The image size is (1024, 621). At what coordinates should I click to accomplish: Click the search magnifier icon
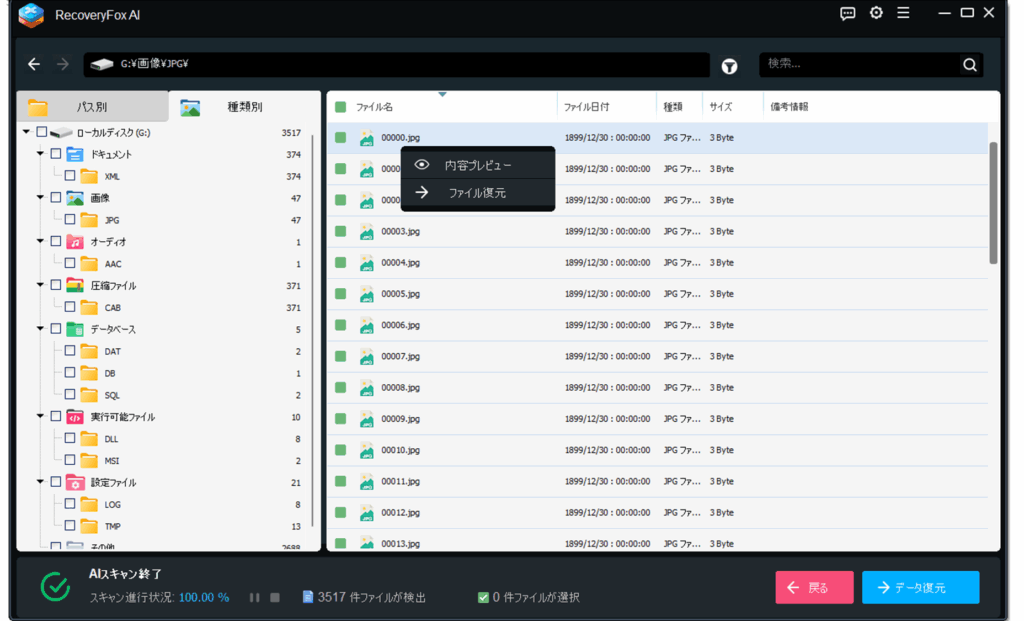969,65
